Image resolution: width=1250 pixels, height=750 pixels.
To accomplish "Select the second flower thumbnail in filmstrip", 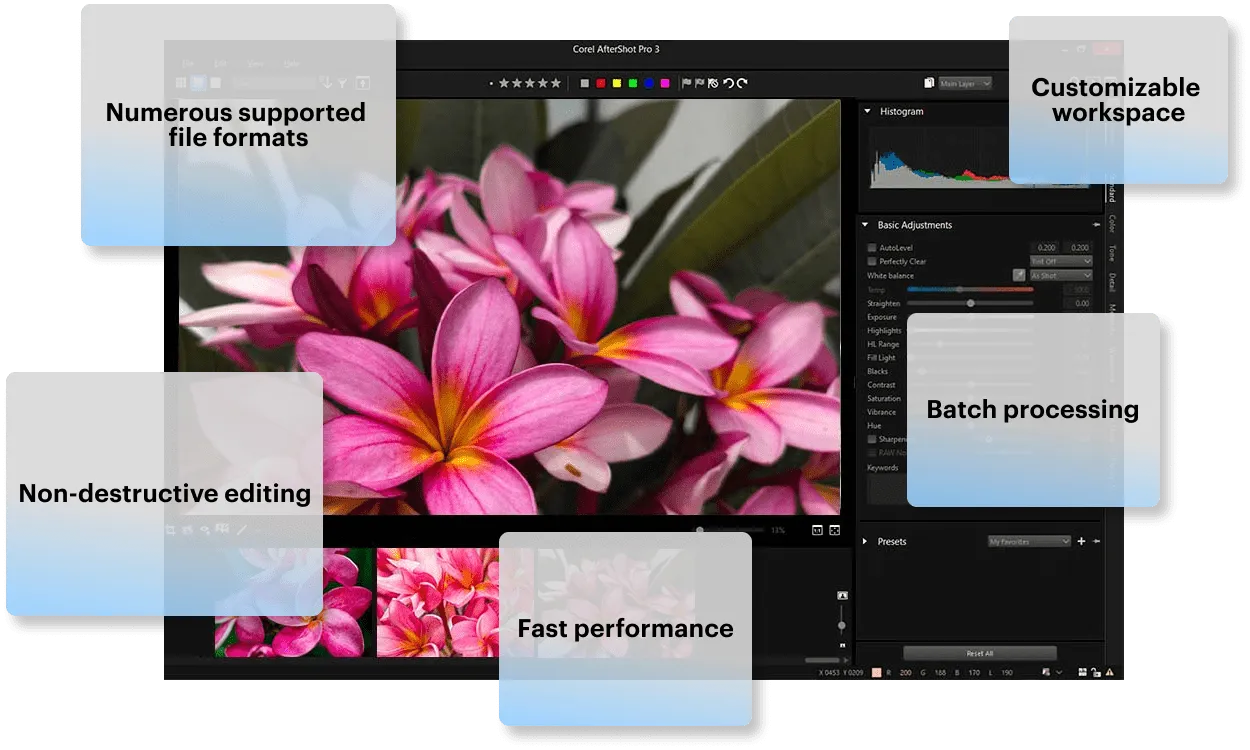I will (437, 602).
